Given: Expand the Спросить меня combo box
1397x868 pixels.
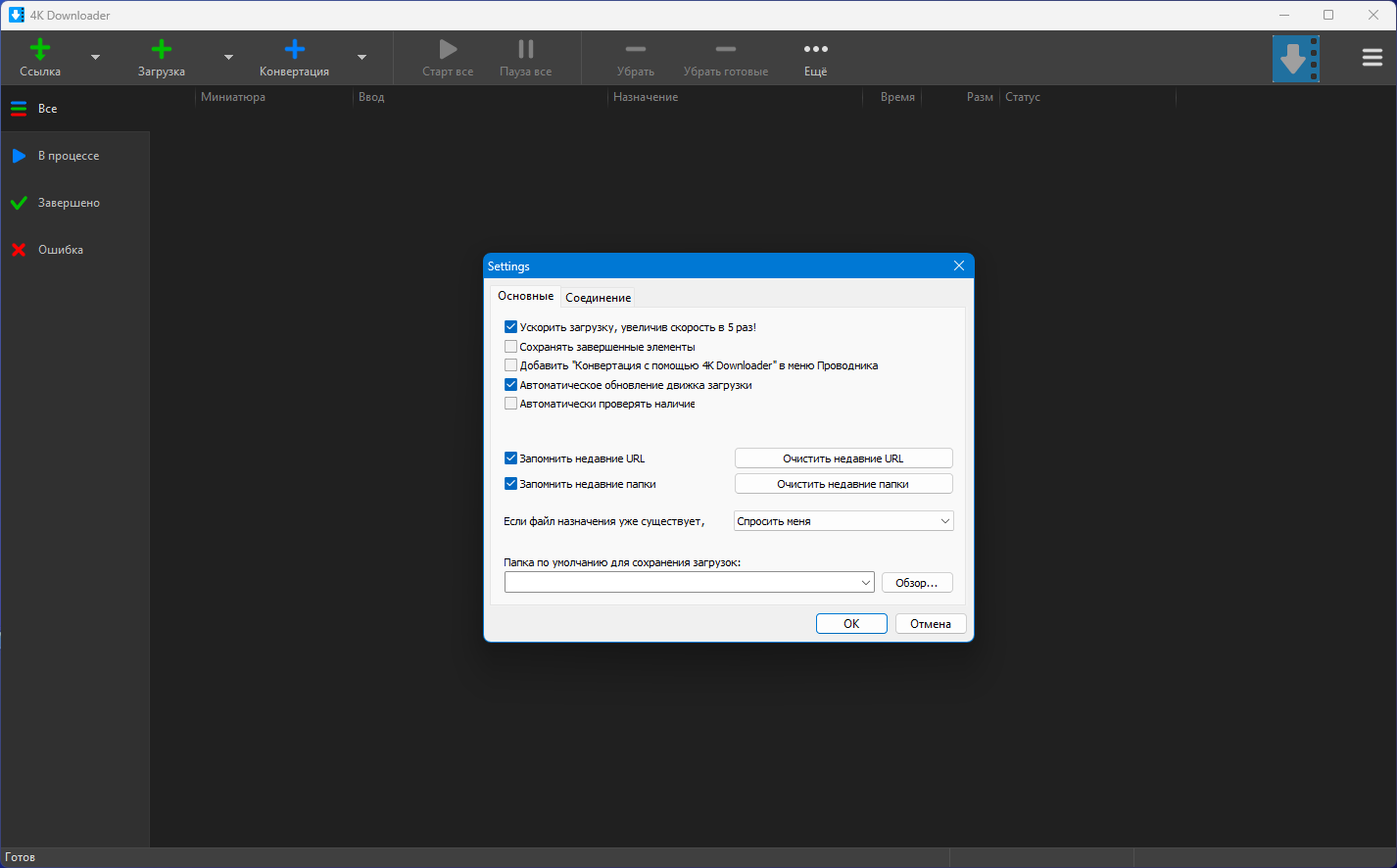Looking at the screenshot, I should click(843, 521).
